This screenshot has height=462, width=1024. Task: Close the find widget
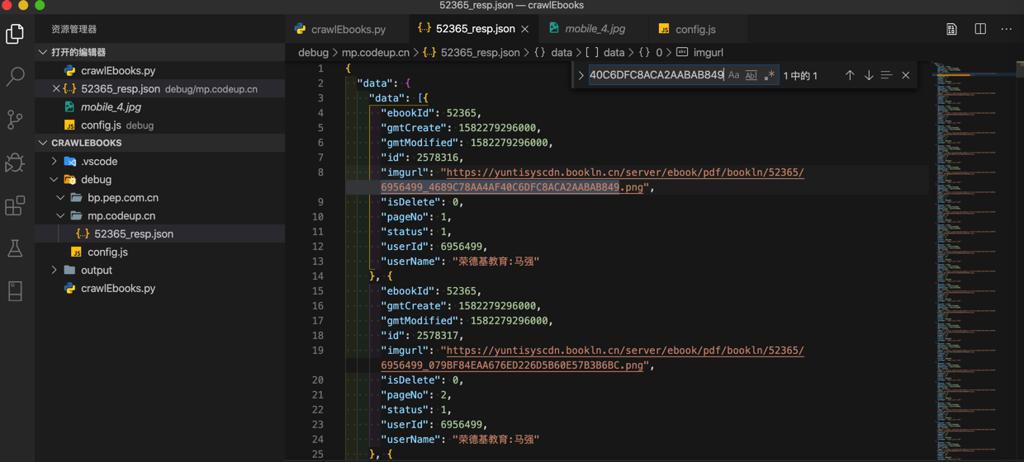click(x=905, y=75)
